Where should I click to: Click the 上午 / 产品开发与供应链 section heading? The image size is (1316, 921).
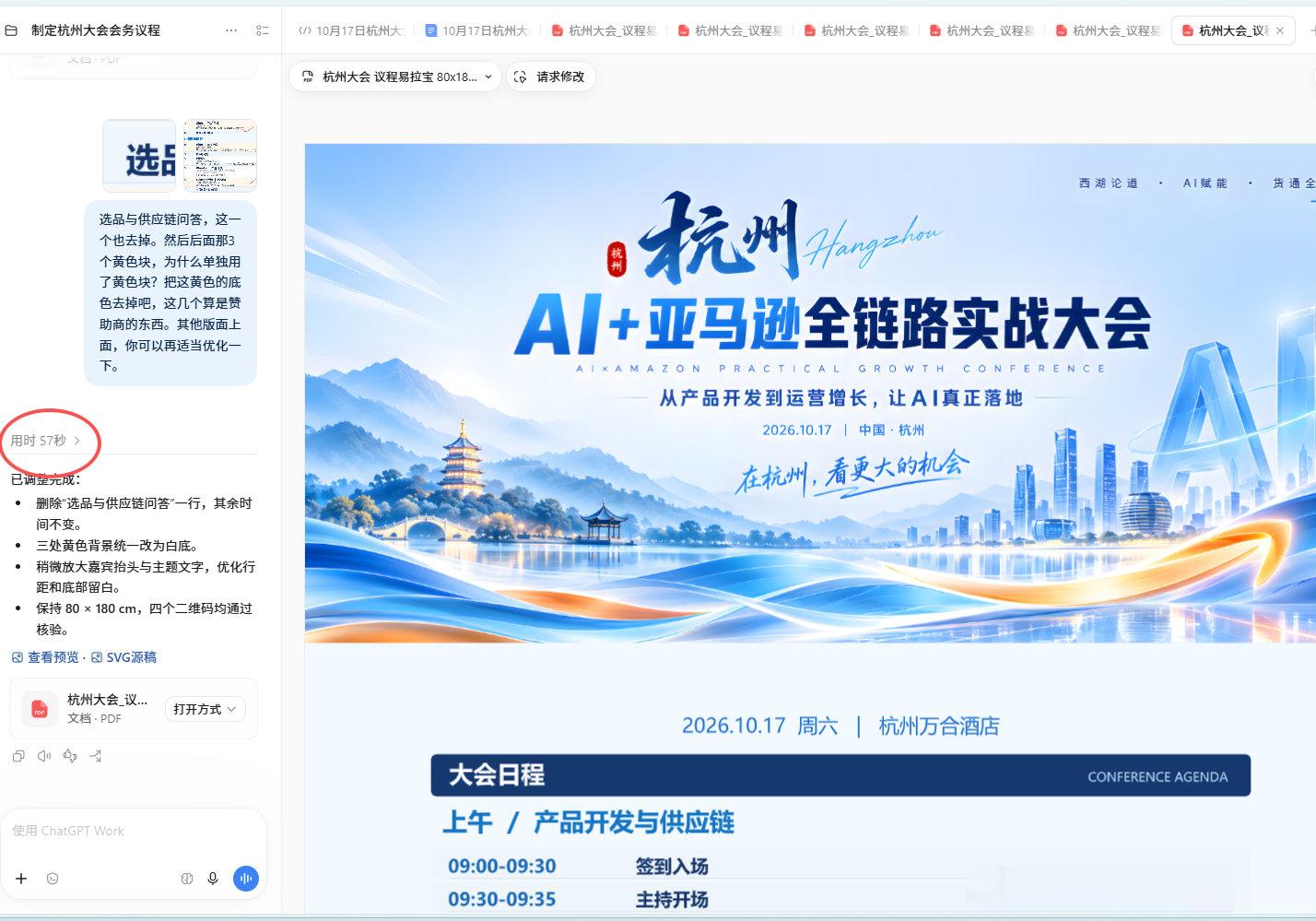point(589,822)
